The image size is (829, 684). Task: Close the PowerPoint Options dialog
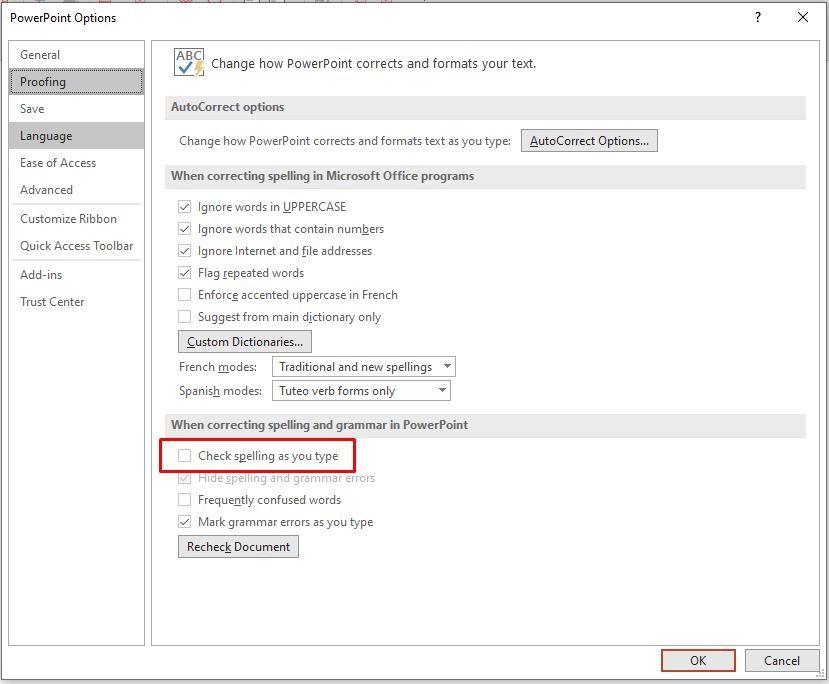click(x=803, y=17)
